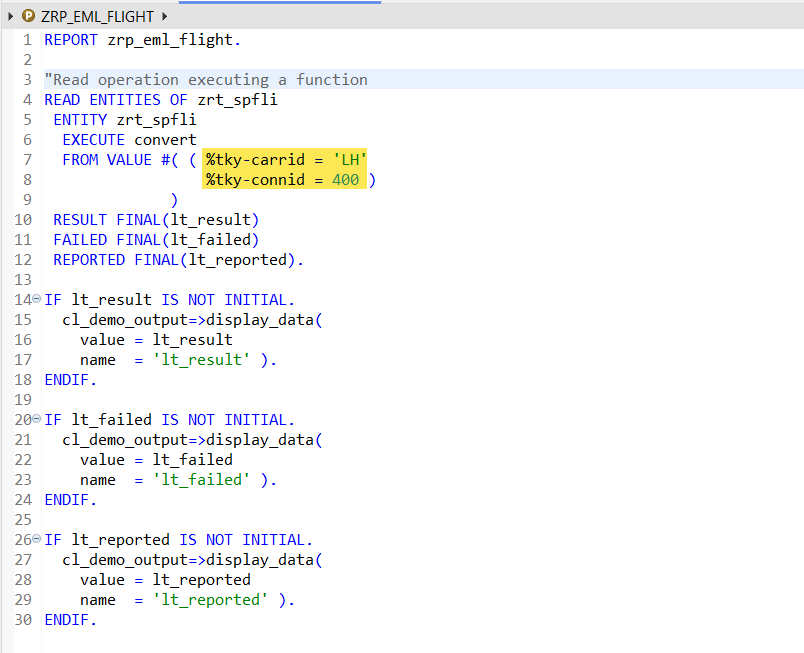The image size is (804, 653).
Task: Click line number 1 in the gutter
Action: click(x=27, y=39)
